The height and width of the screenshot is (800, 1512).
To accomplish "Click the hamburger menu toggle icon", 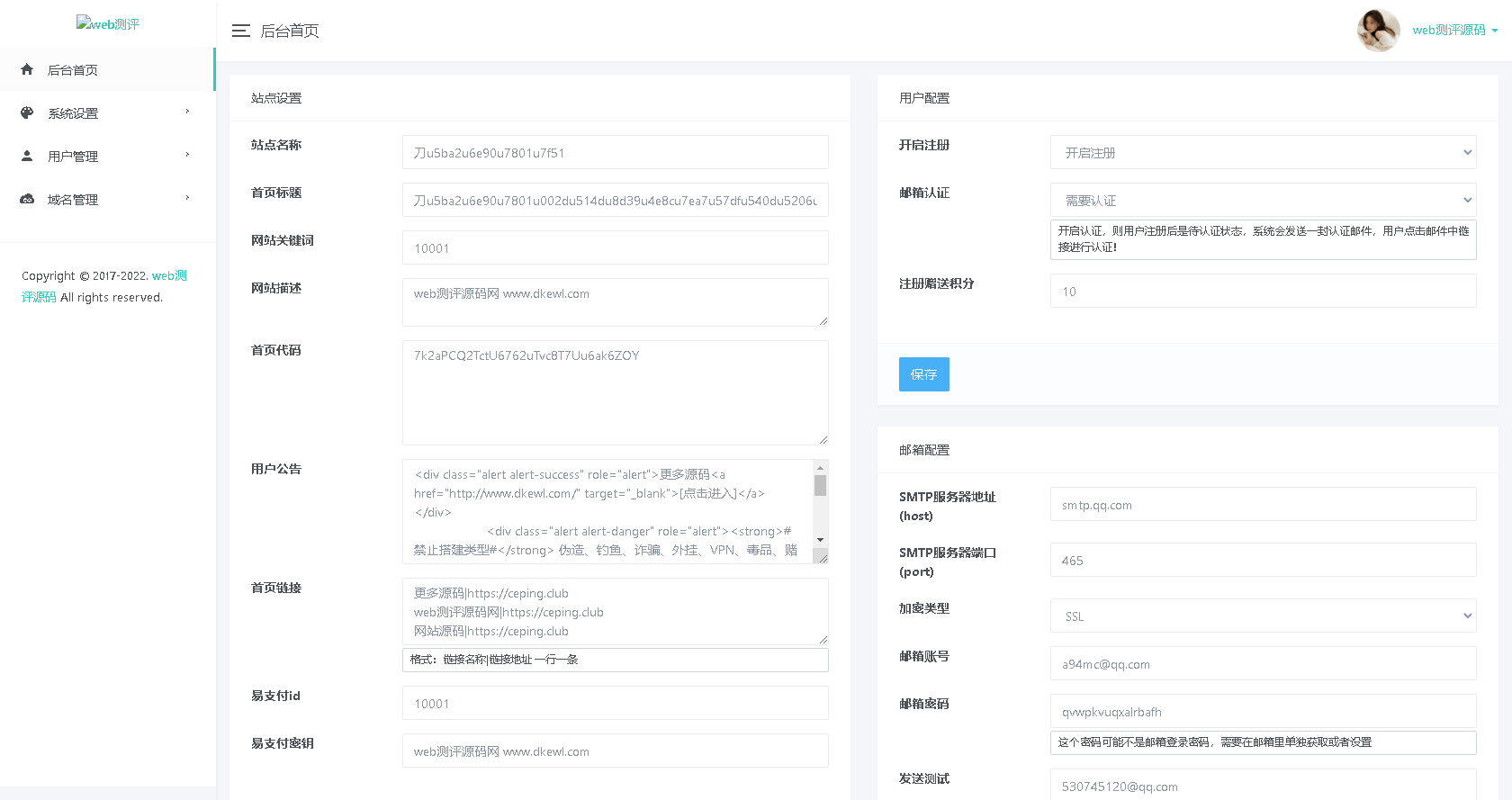I will coord(240,31).
